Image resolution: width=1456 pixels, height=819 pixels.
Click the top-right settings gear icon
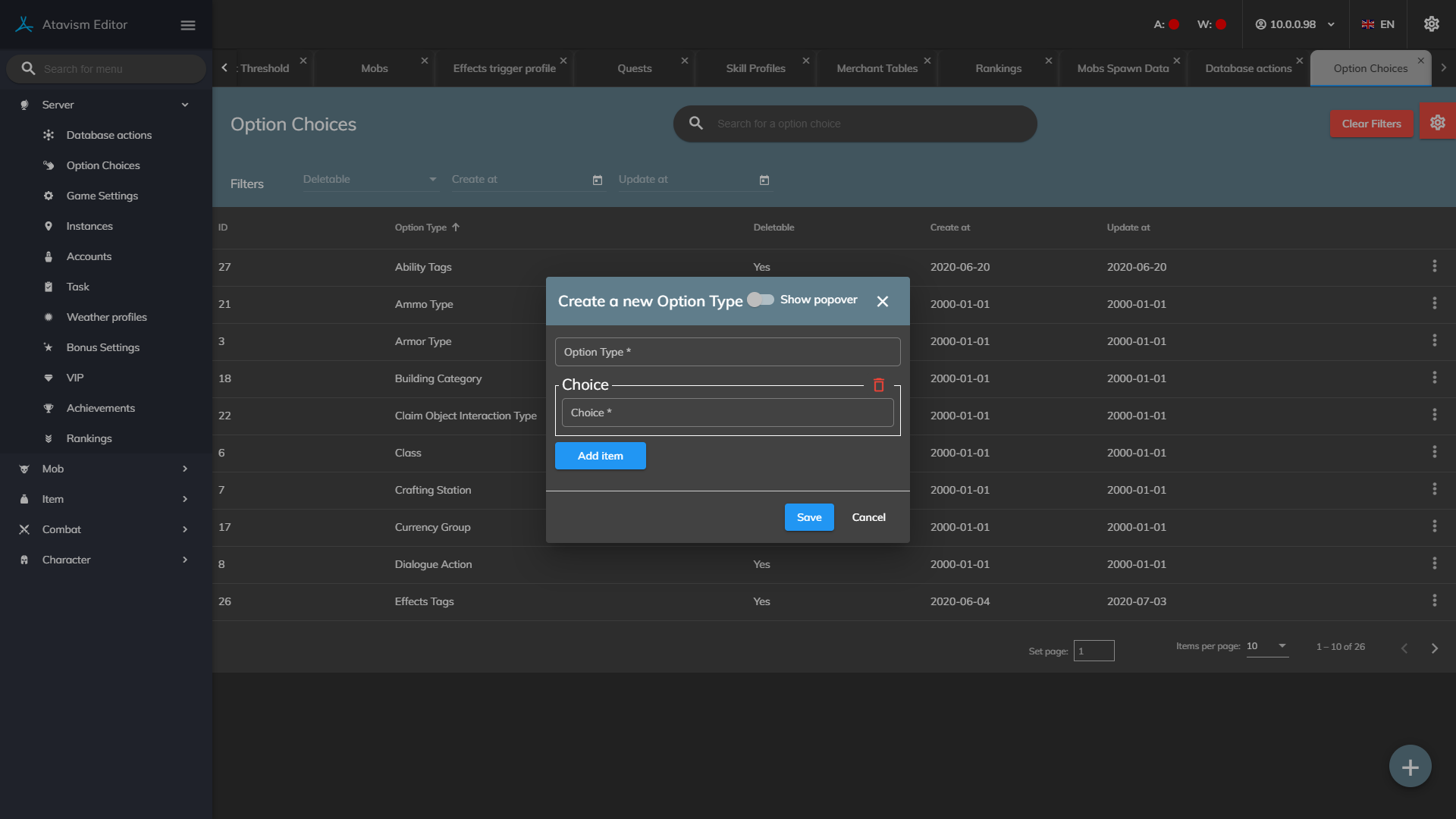[x=1431, y=24]
